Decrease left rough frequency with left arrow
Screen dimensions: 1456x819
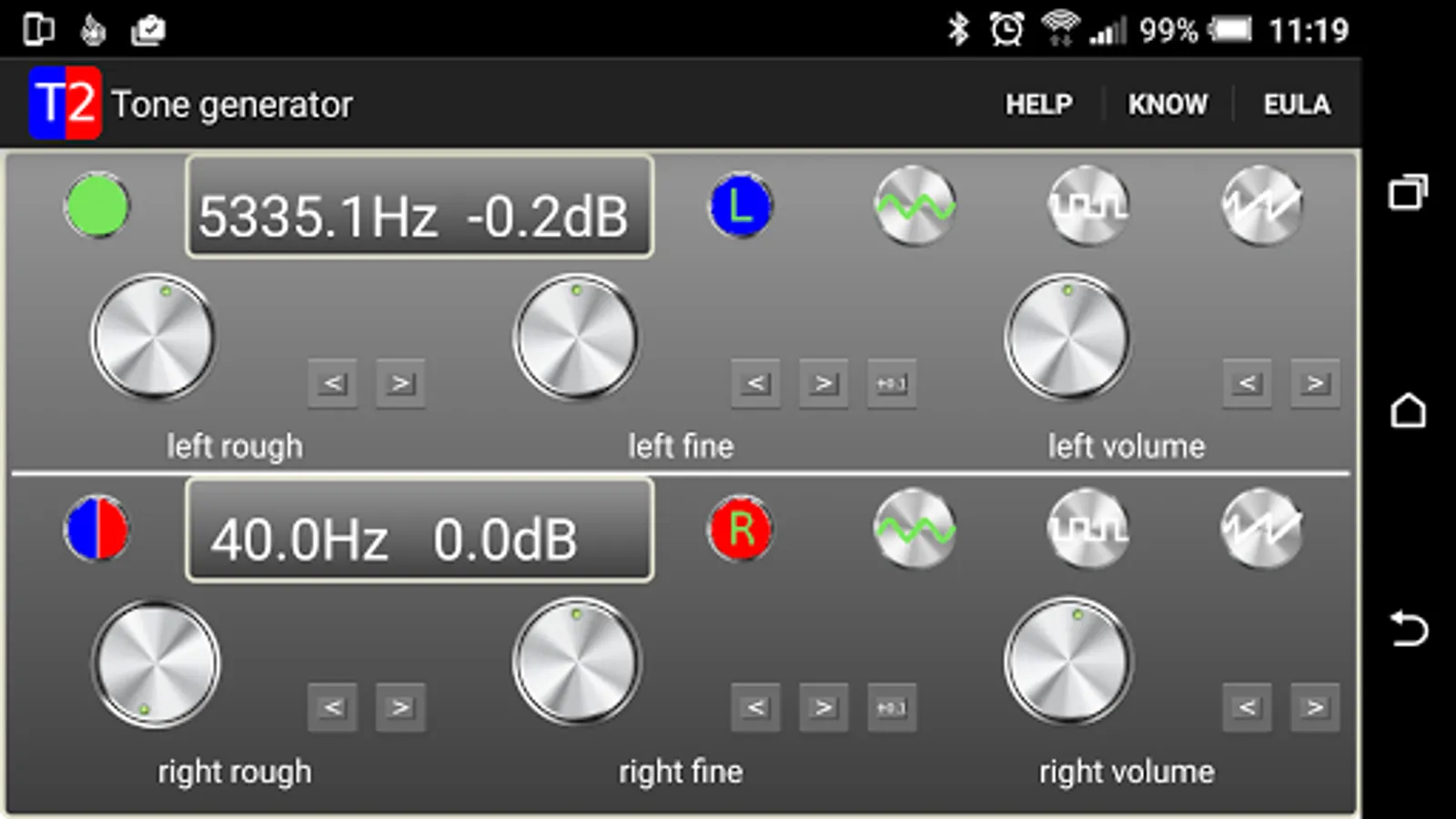[332, 384]
